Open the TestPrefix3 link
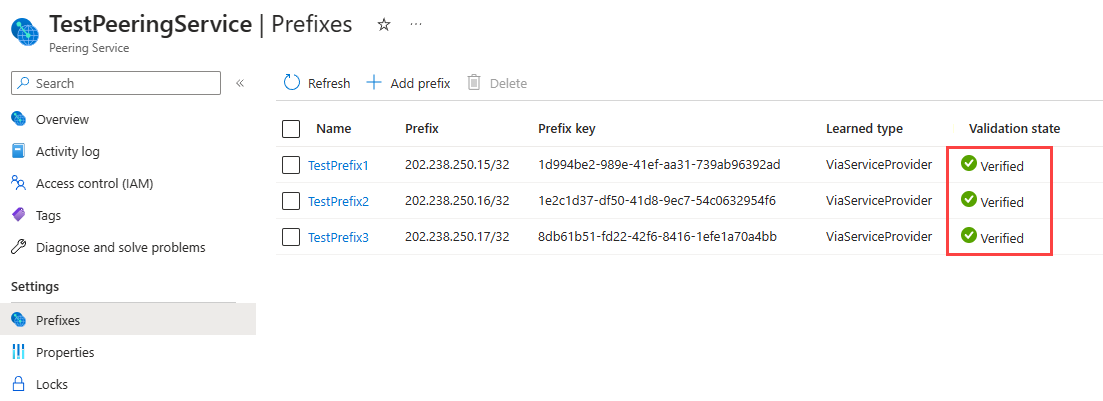This screenshot has width=1103, height=401. pyautogui.click(x=338, y=238)
